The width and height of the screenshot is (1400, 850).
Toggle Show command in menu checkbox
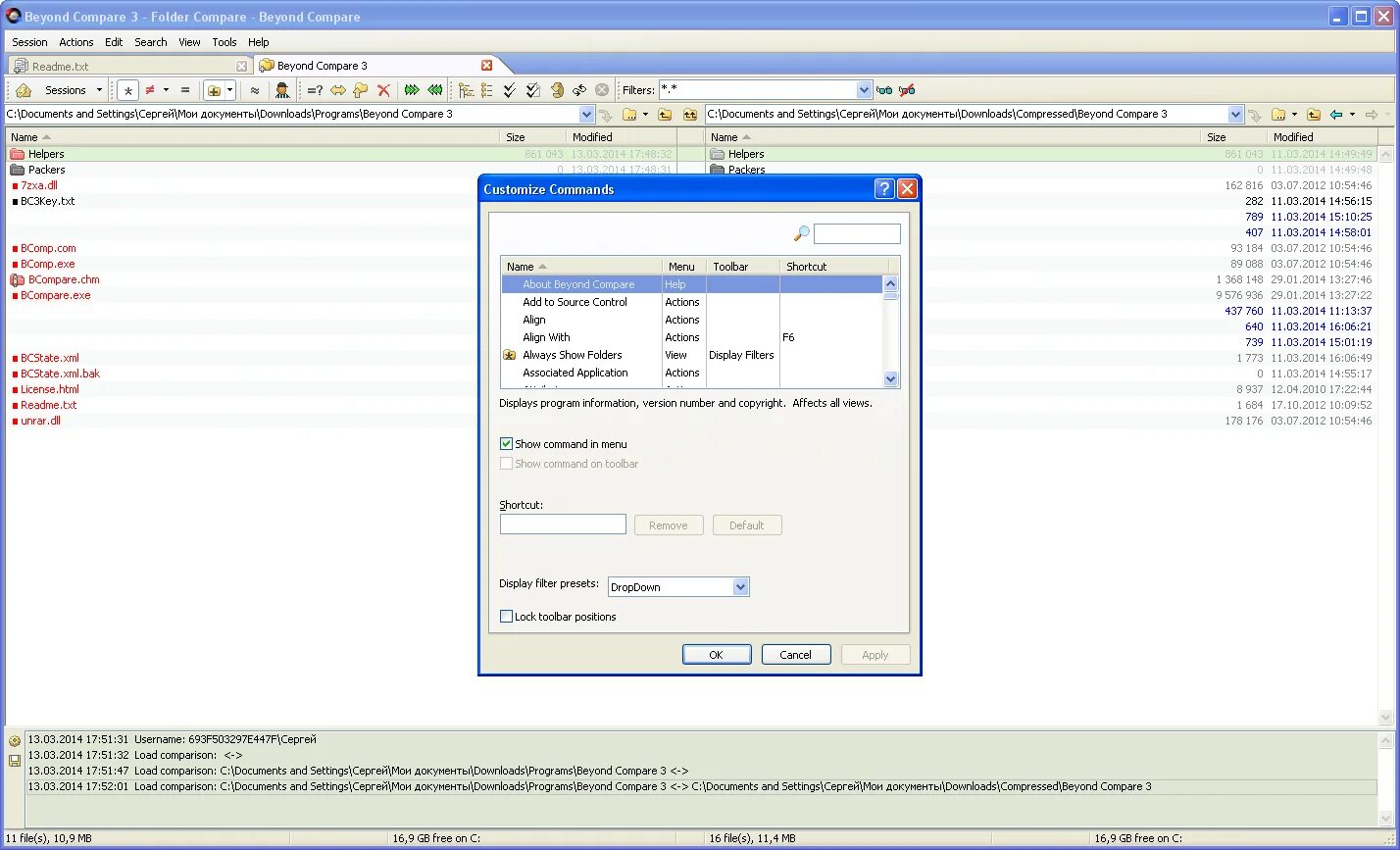[x=507, y=444]
